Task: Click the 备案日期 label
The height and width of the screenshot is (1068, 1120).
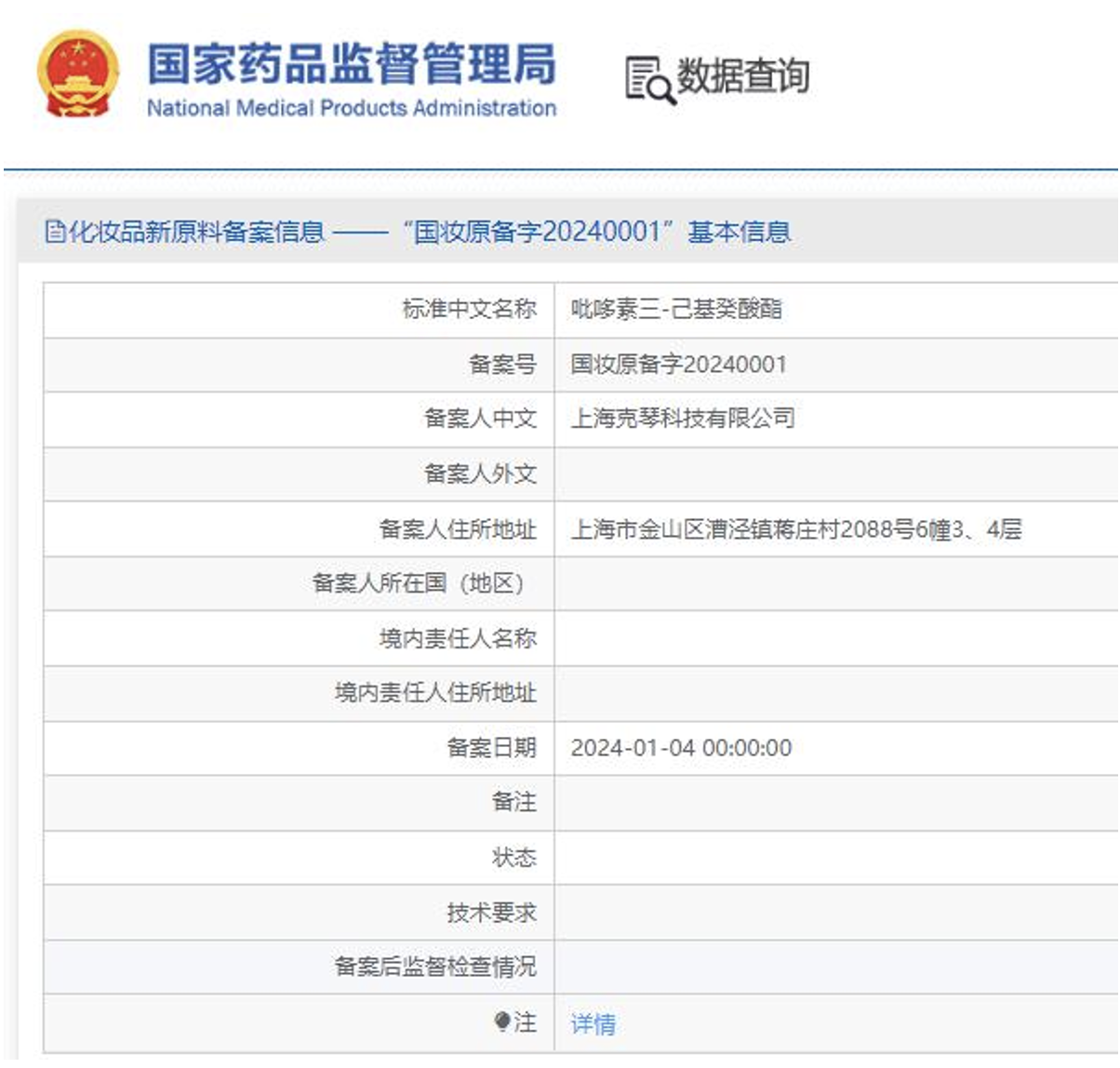Action: 491,748
